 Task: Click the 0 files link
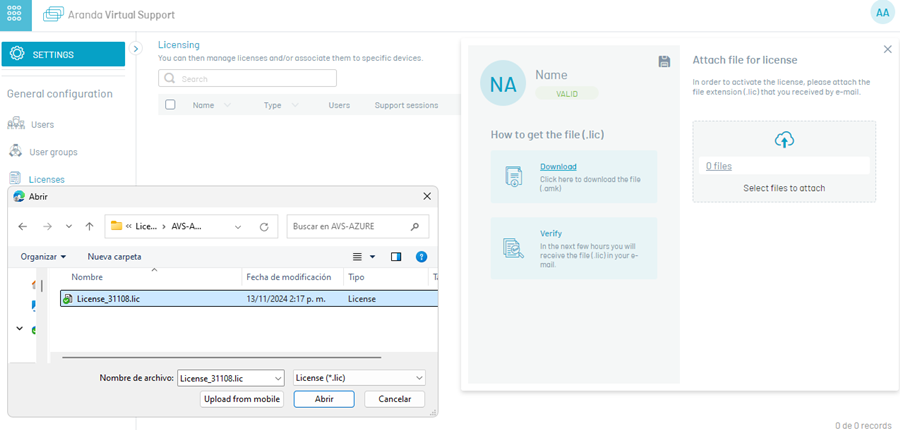tap(719, 166)
